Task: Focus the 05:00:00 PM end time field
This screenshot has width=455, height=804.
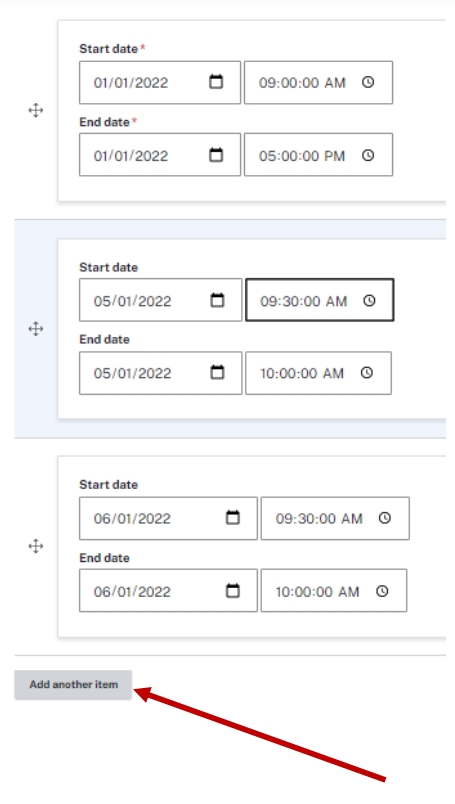Action: click(x=319, y=155)
